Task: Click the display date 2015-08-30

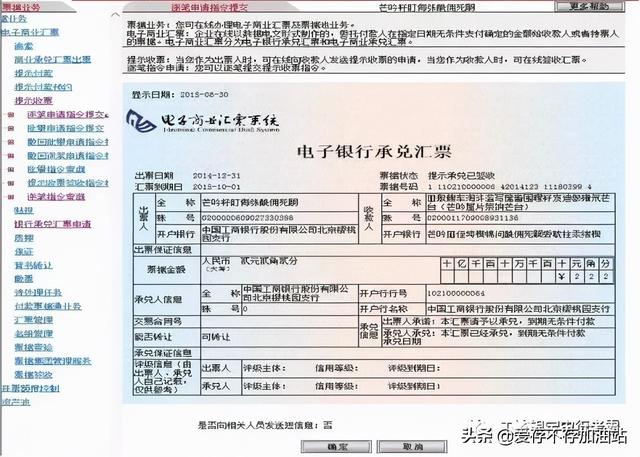Action: coord(204,95)
